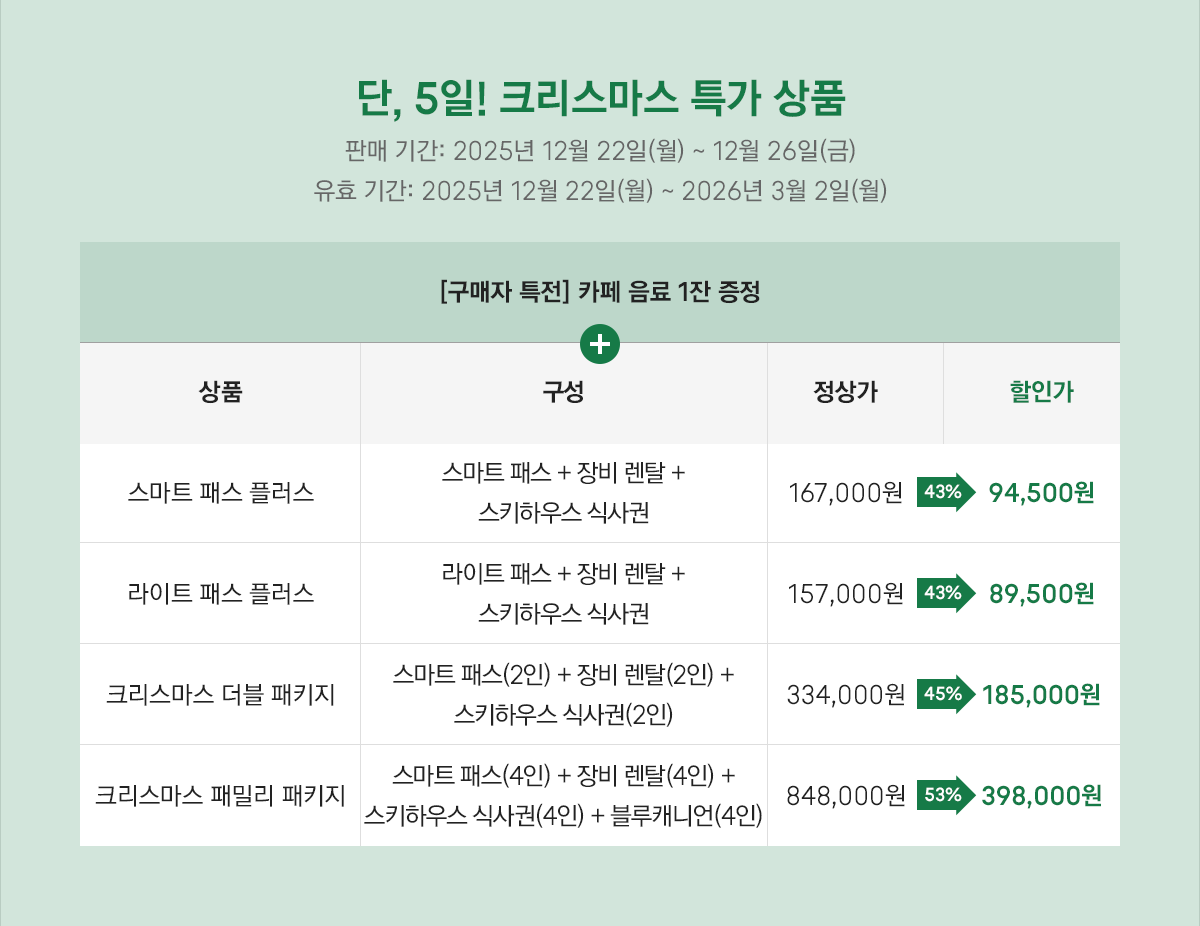The image size is (1200, 926).
Task: Select the 크리스마스 더블 패키지 product name
Action: (x=220, y=694)
